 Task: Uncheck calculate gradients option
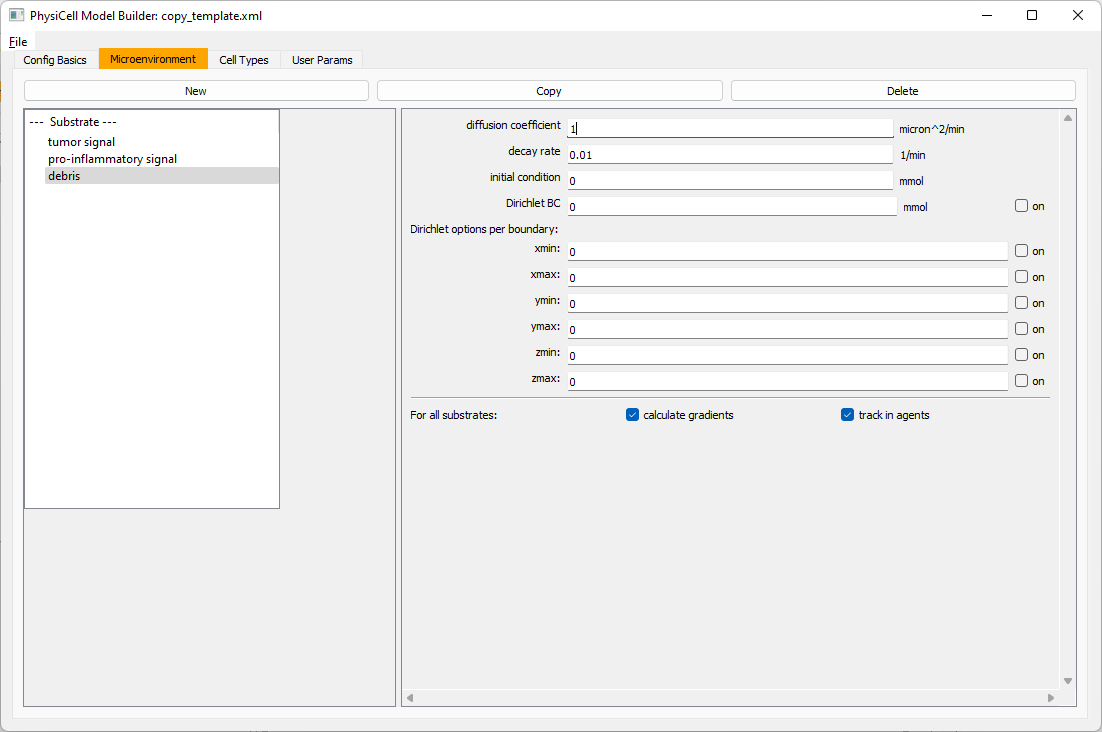(x=632, y=415)
